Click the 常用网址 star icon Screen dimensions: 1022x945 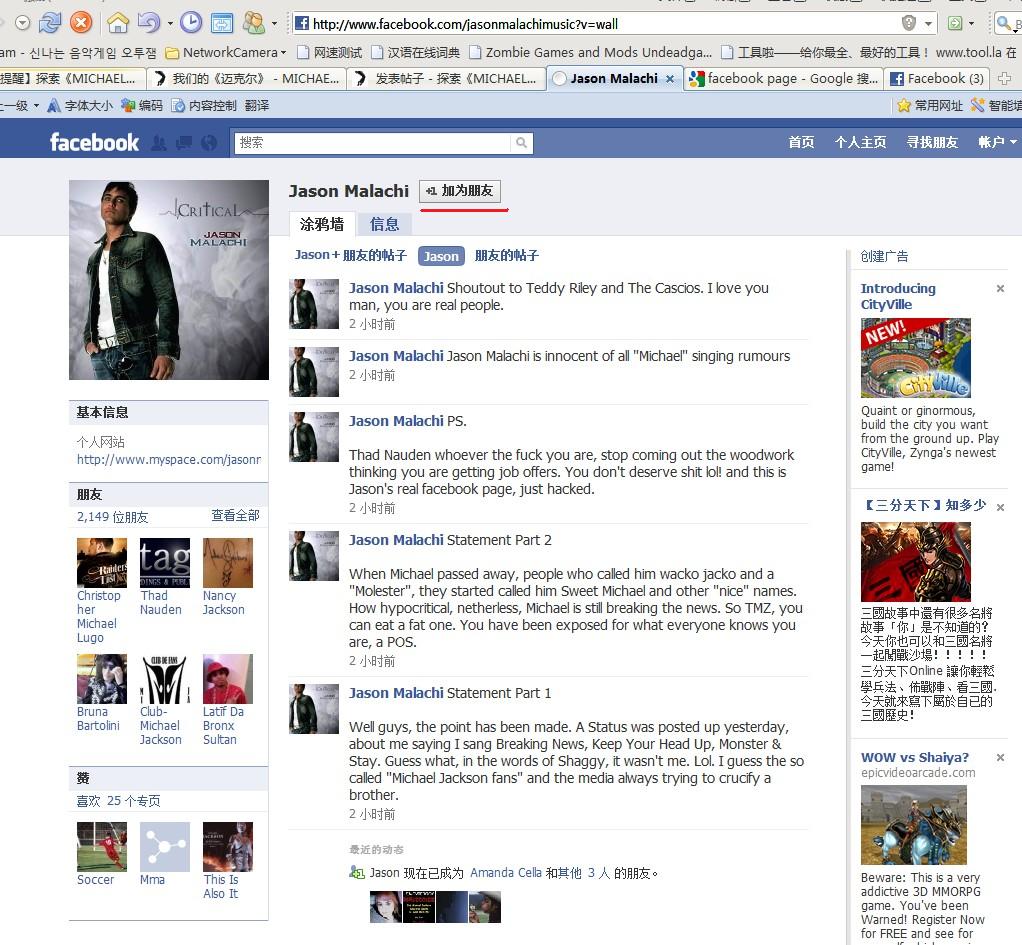click(x=903, y=106)
